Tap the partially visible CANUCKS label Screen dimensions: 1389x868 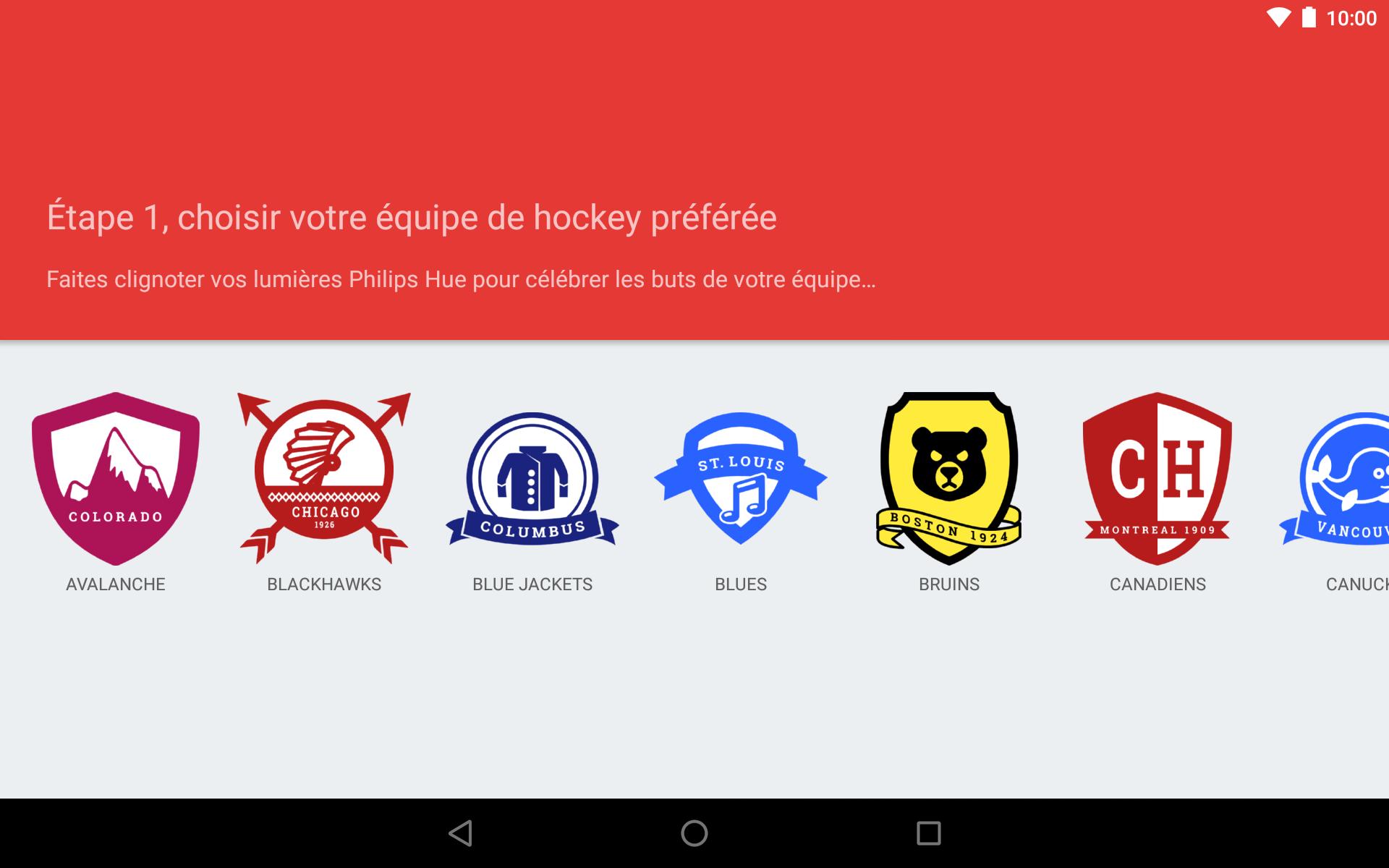pos(1357,584)
